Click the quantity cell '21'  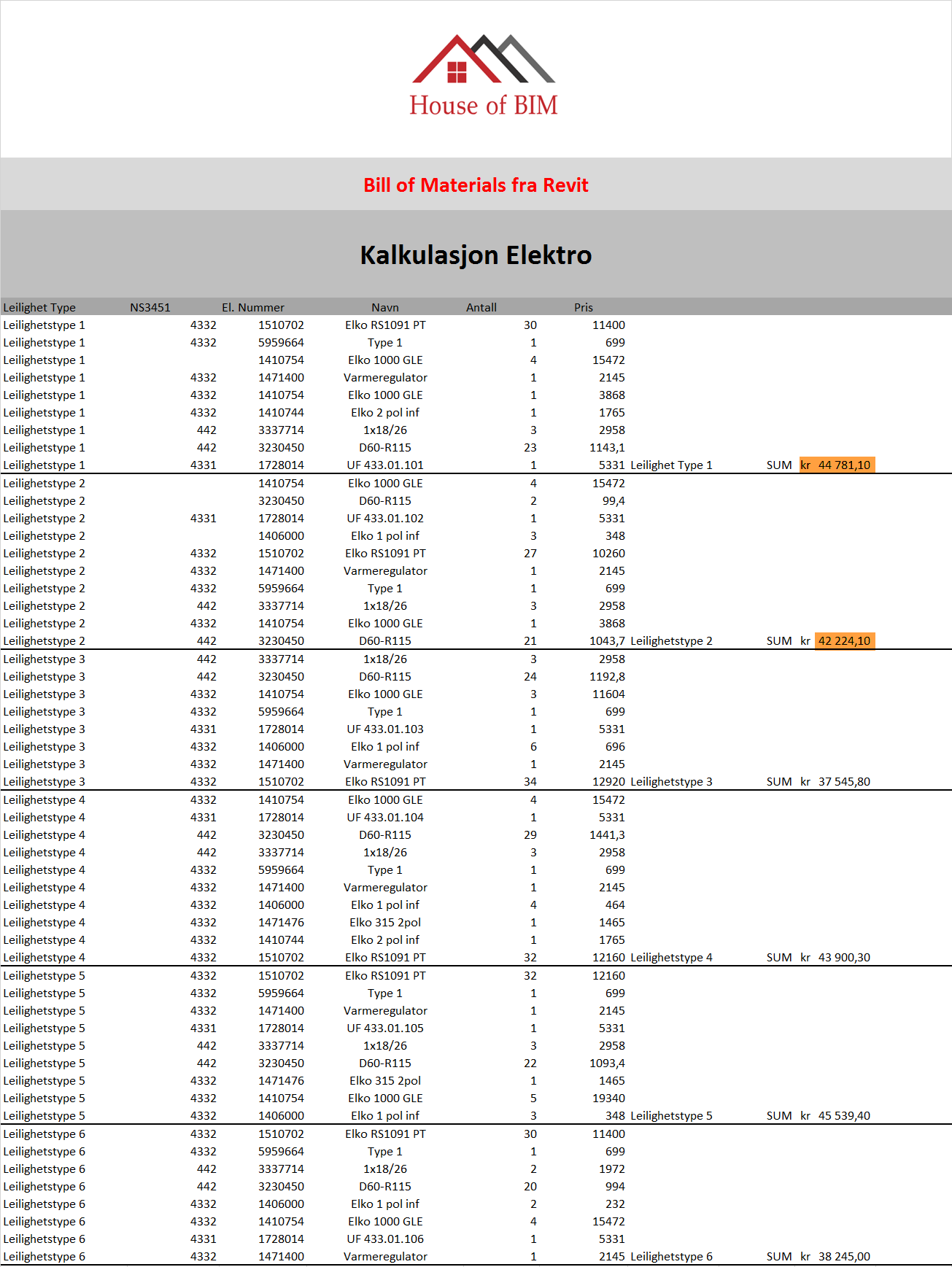530,640
